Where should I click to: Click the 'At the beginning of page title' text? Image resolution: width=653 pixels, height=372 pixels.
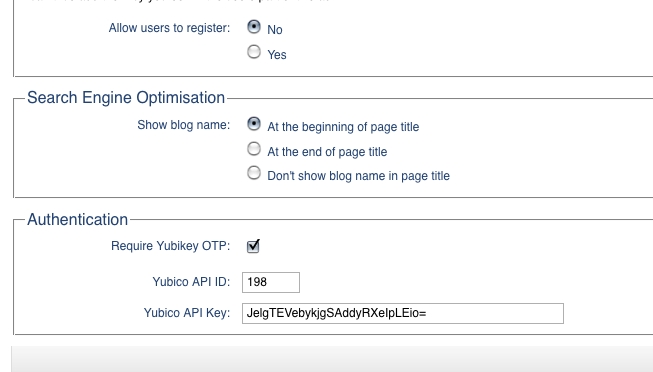343,127
